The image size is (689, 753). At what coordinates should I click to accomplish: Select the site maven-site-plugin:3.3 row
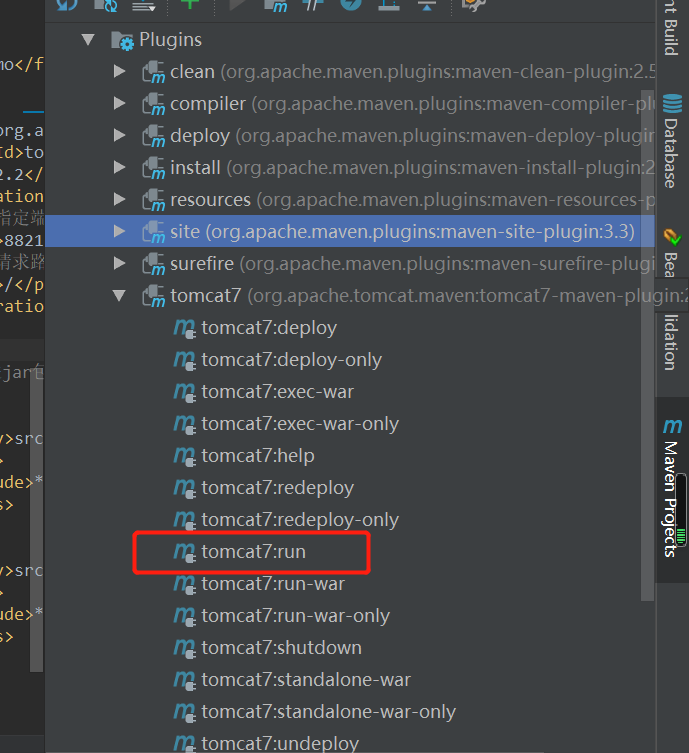[350, 231]
